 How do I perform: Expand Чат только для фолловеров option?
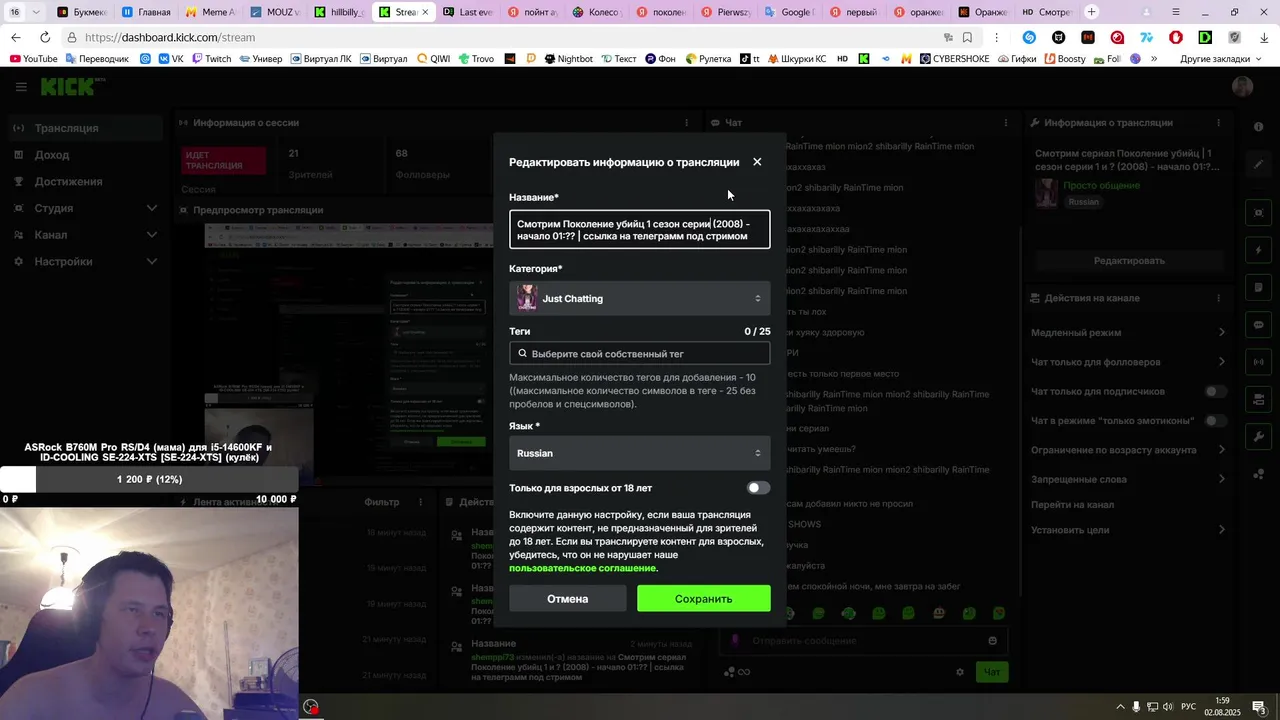click(x=1129, y=362)
